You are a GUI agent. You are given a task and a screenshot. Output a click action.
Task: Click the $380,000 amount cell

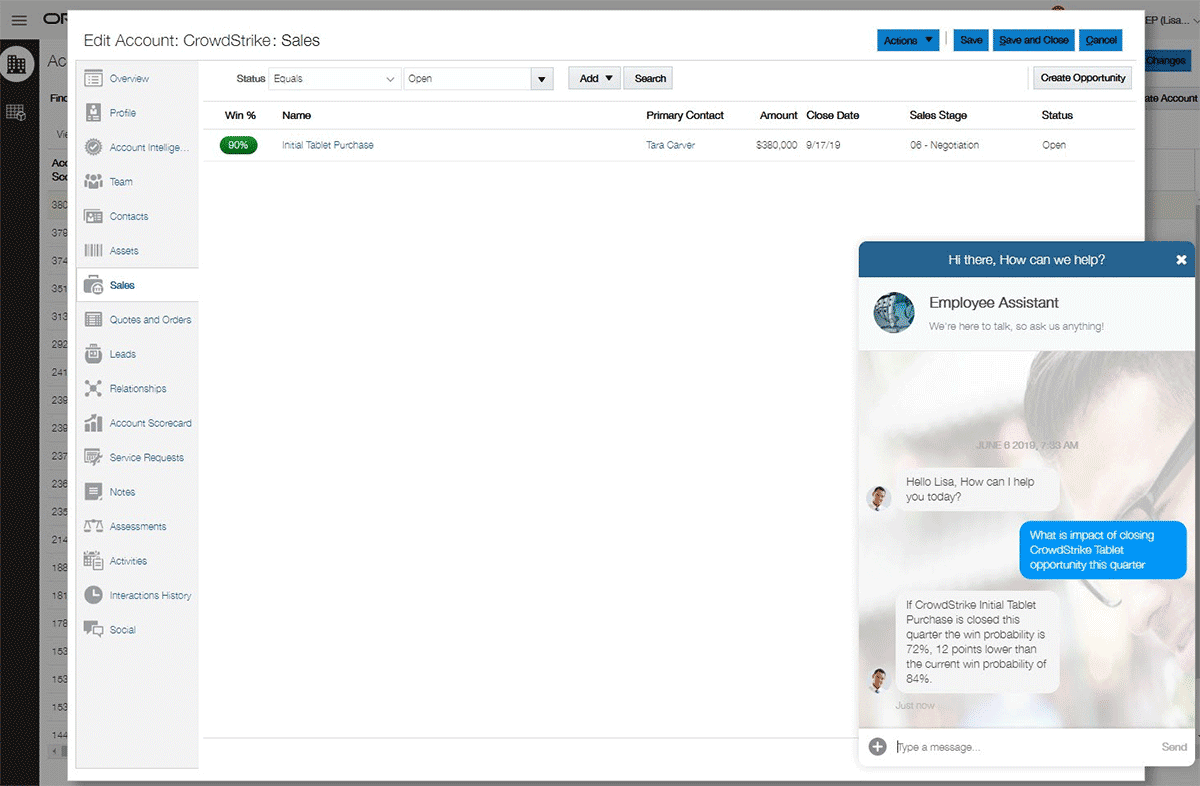777,145
